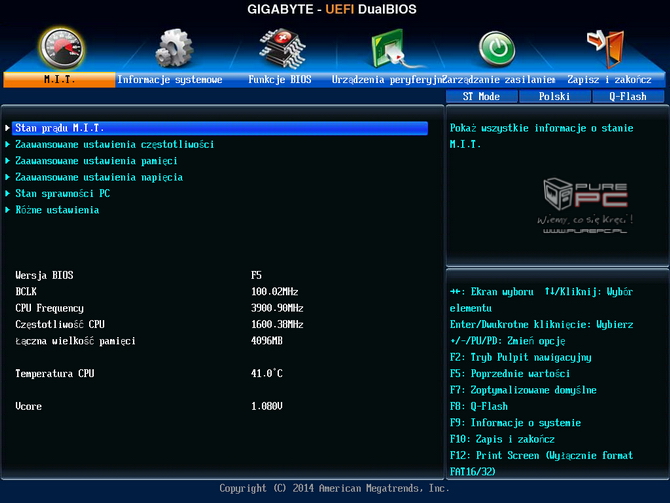
Task: Click the 41.0°C temperature value
Action: [267, 374]
